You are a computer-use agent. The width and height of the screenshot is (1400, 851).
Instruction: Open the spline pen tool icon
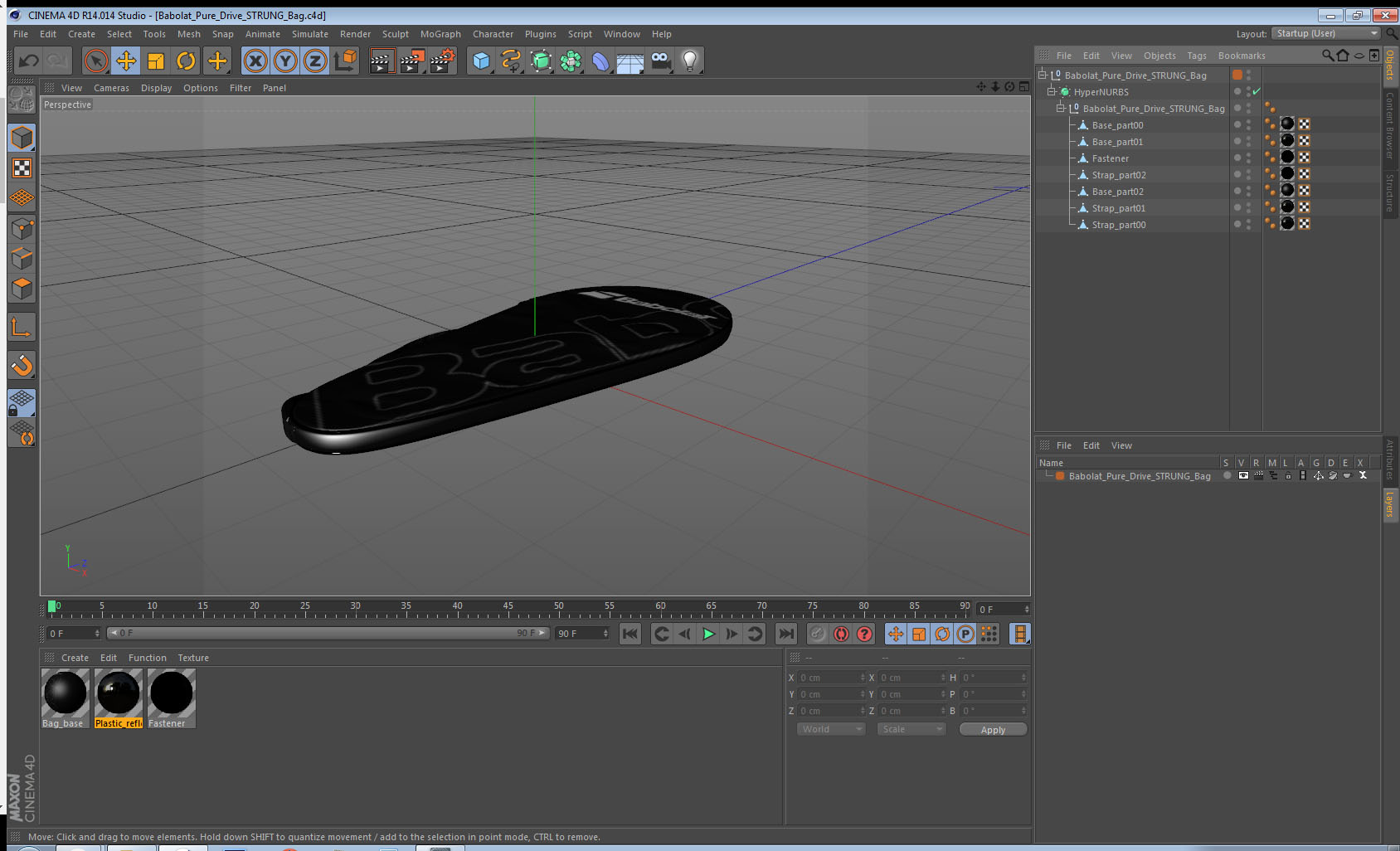coord(511,61)
